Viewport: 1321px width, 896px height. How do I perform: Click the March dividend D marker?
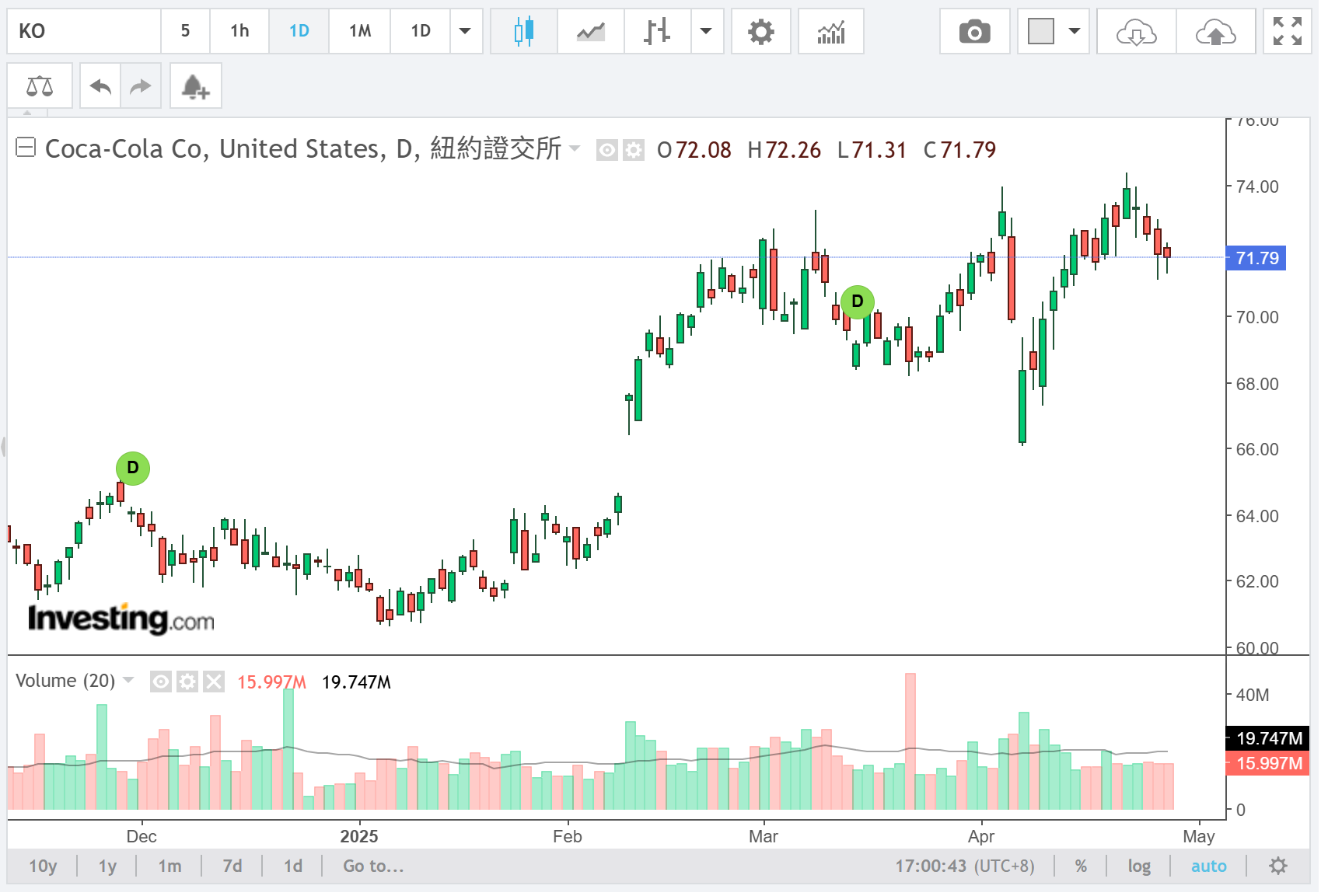tap(858, 302)
